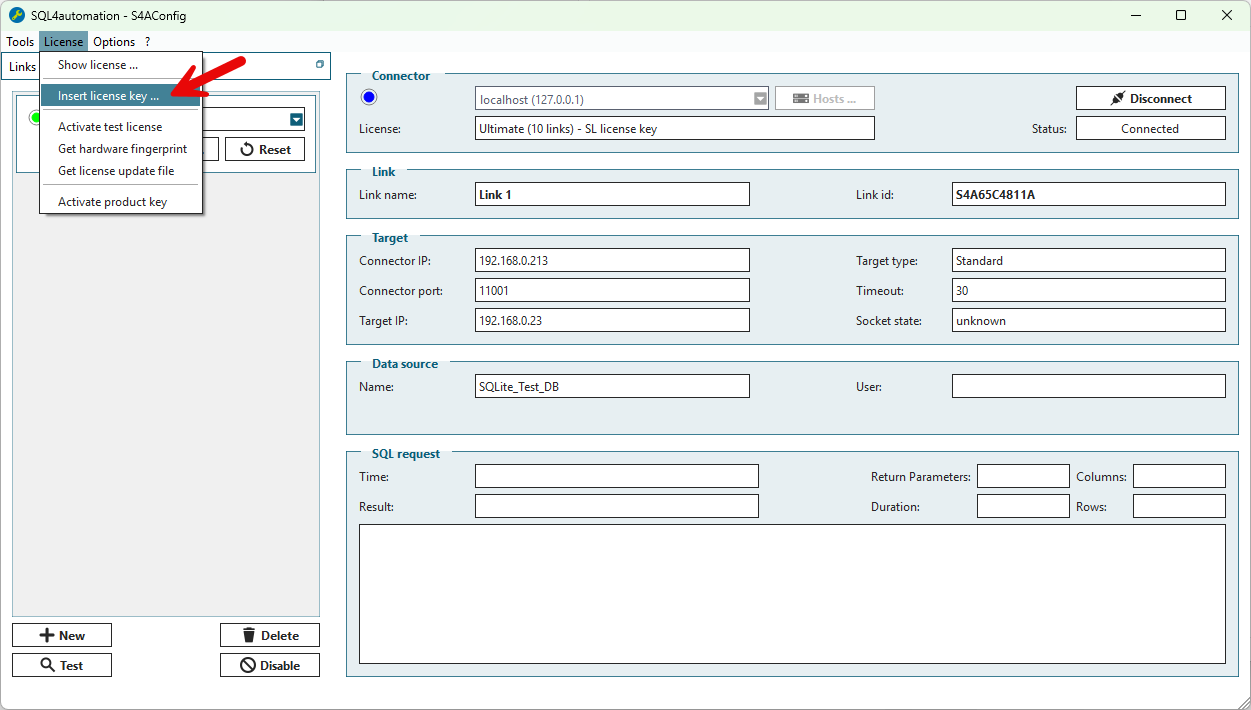Image resolution: width=1251 pixels, height=710 pixels.
Task: Click the Test button
Action: click(62, 665)
